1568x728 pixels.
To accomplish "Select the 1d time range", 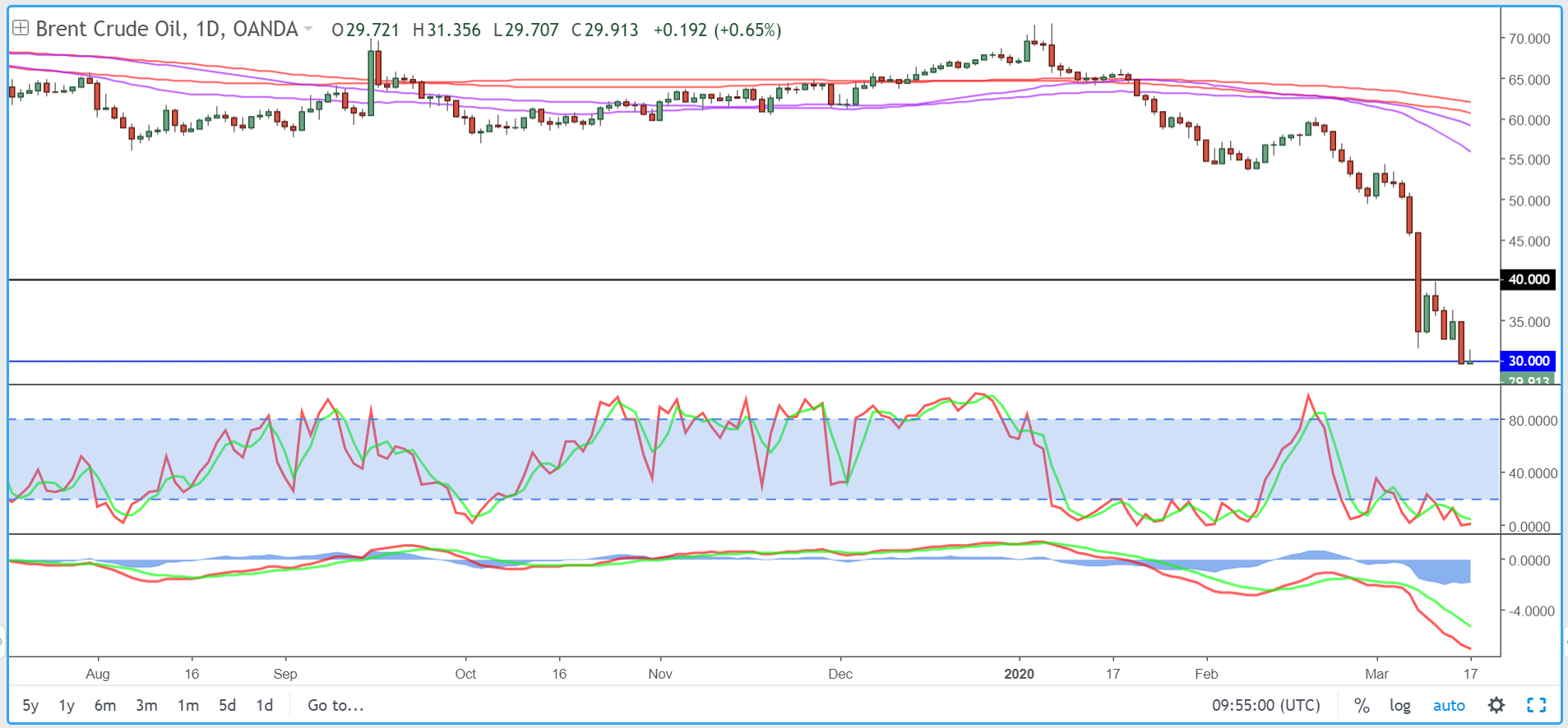I will click(x=265, y=705).
